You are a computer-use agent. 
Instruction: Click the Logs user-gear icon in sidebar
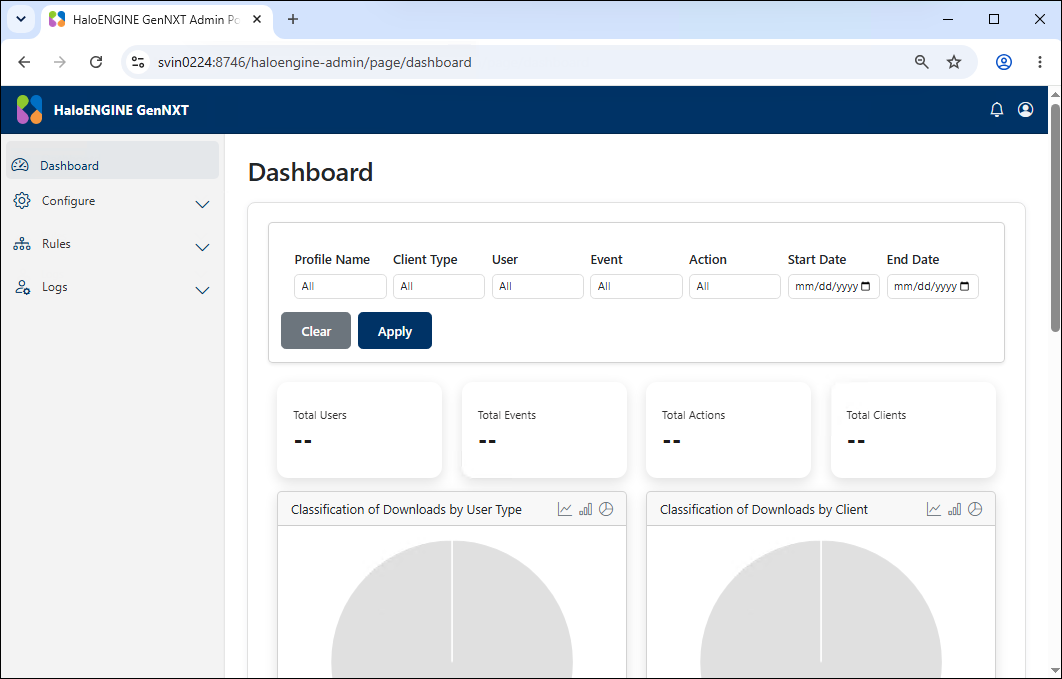(22, 287)
